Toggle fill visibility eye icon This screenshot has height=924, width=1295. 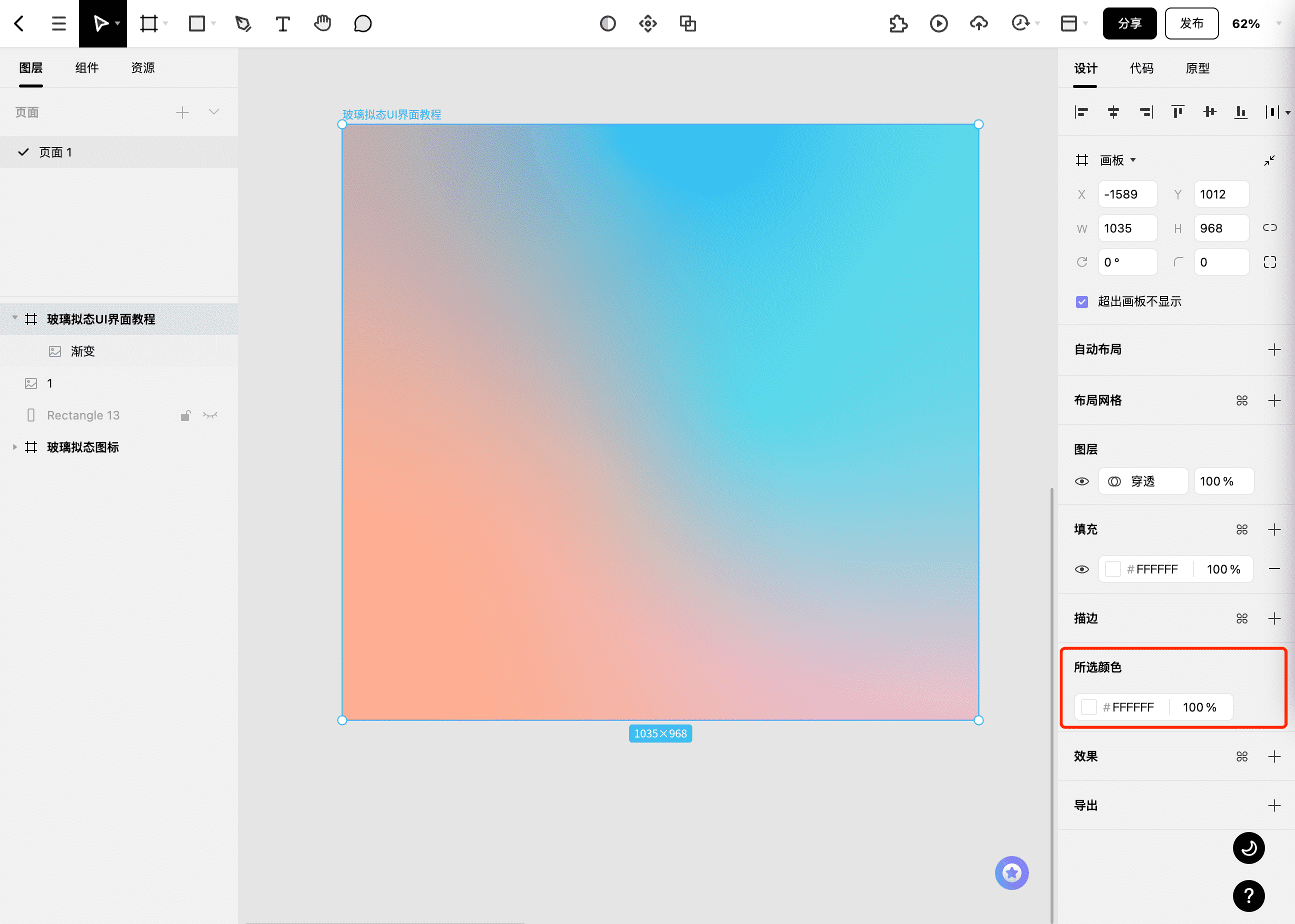(x=1081, y=569)
